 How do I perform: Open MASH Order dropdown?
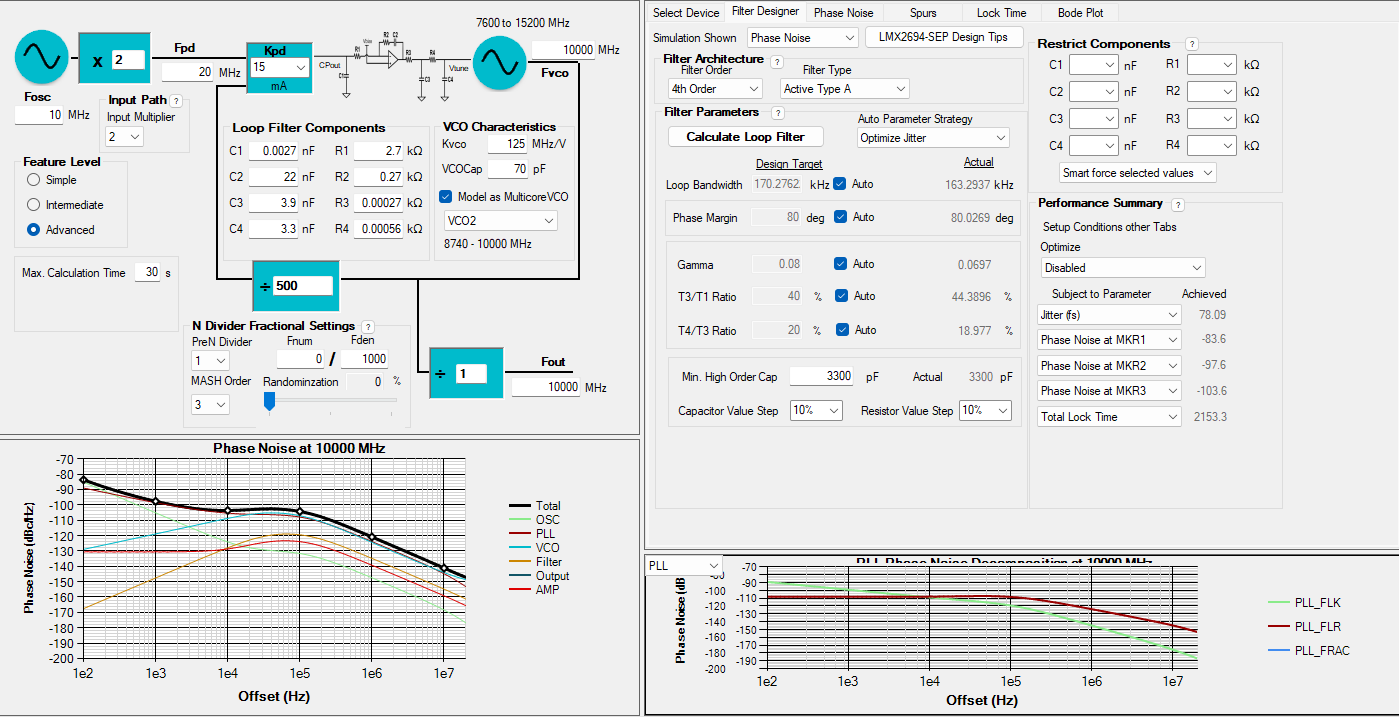coord(210,405)
